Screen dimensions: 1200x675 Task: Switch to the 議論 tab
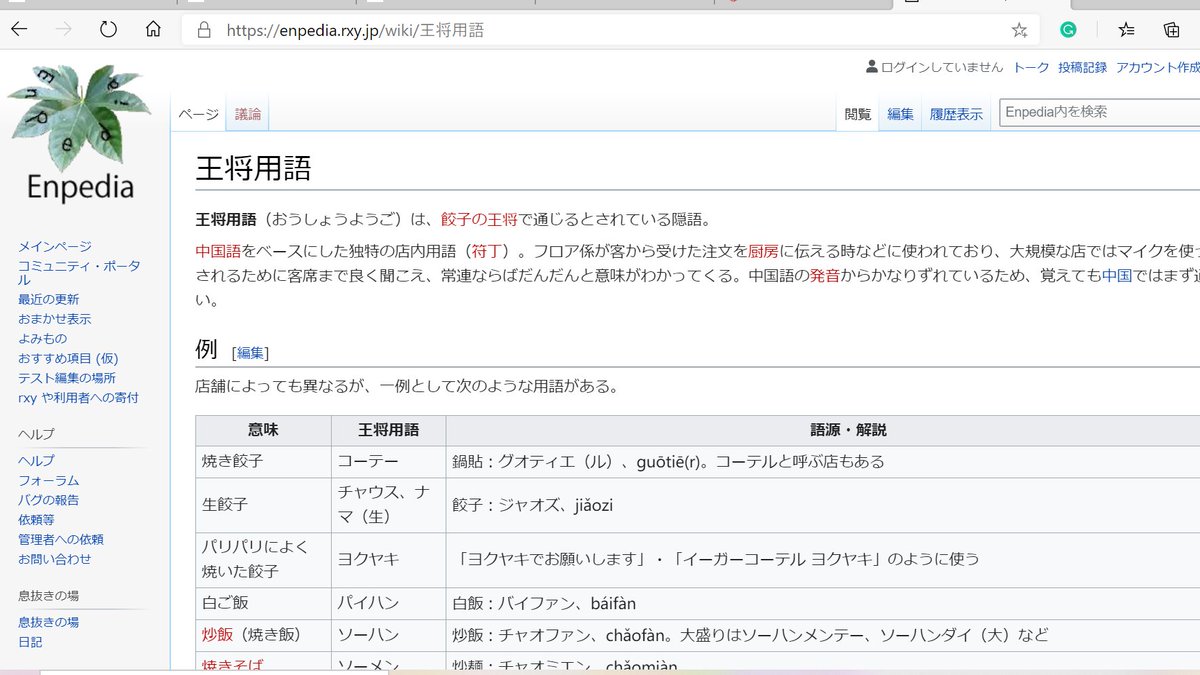[248, 114]
